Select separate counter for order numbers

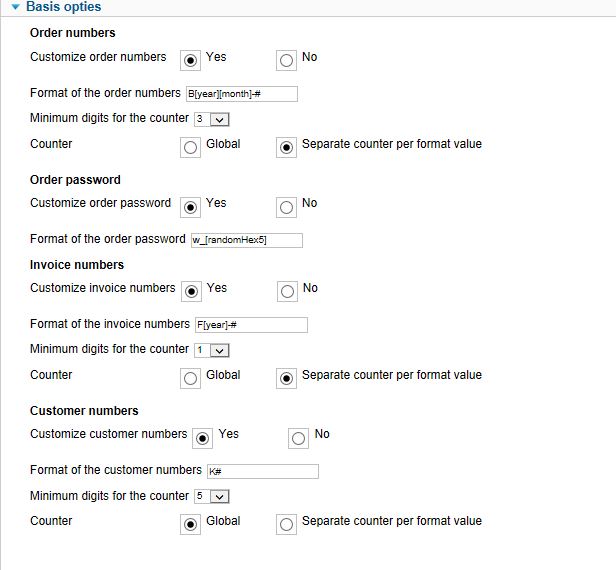(x=287, y=147)
